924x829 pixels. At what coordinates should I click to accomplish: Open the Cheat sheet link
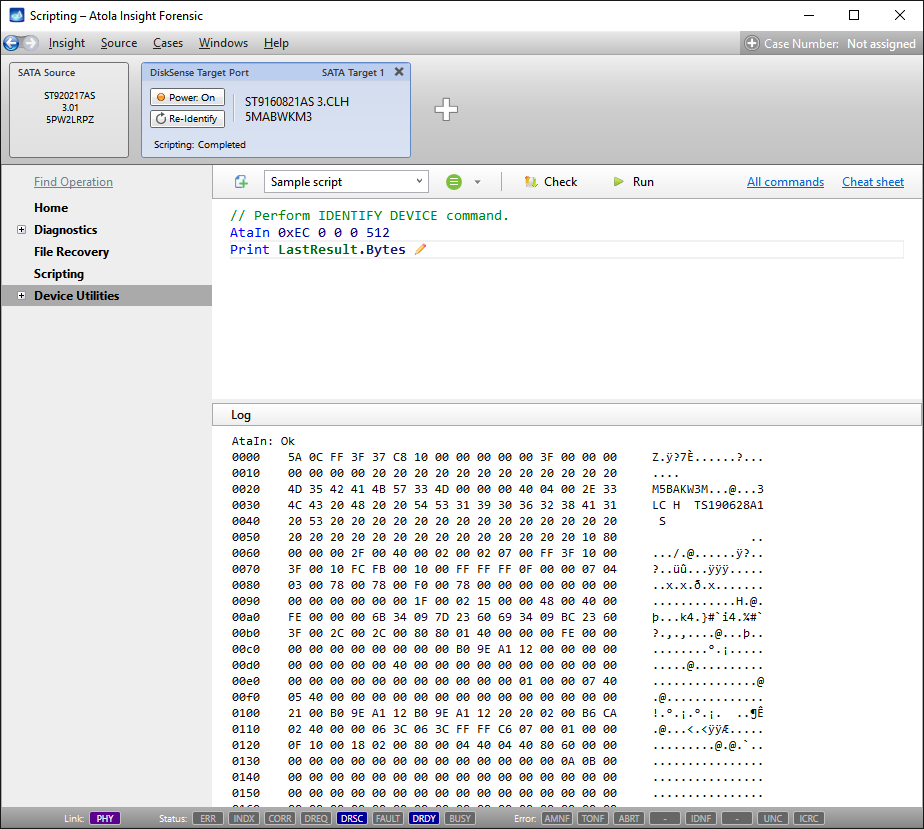pos(873,182)
